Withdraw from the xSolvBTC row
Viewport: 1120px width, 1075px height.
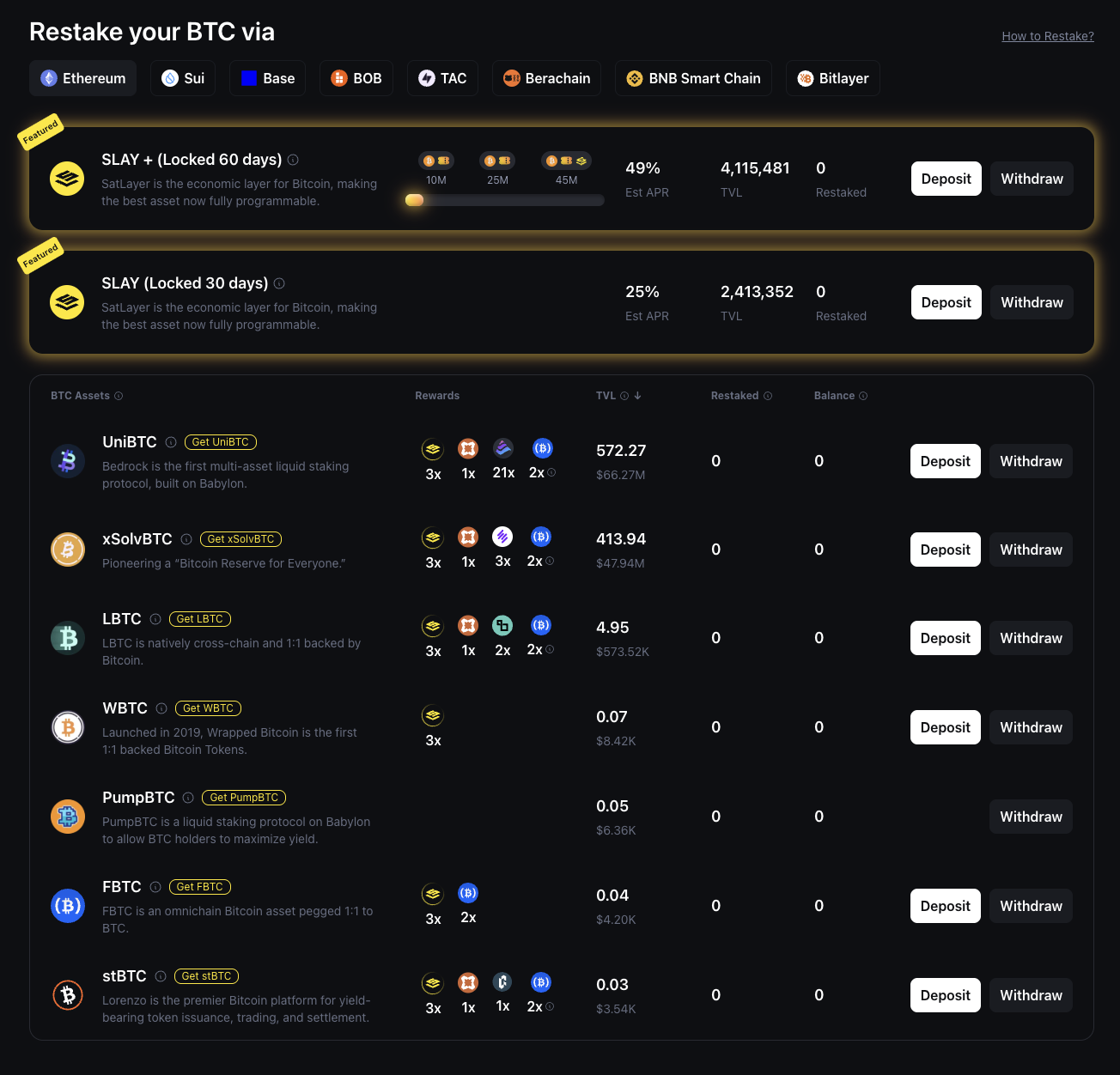(x=1031, y=550)
